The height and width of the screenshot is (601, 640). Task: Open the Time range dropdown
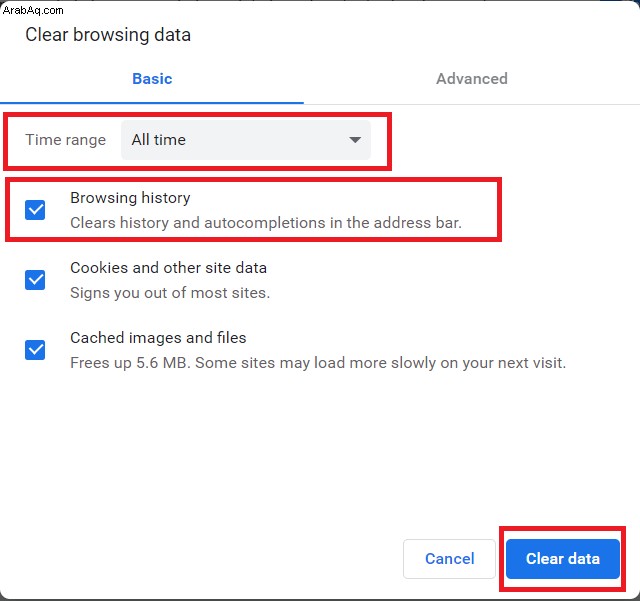(246, 140)
